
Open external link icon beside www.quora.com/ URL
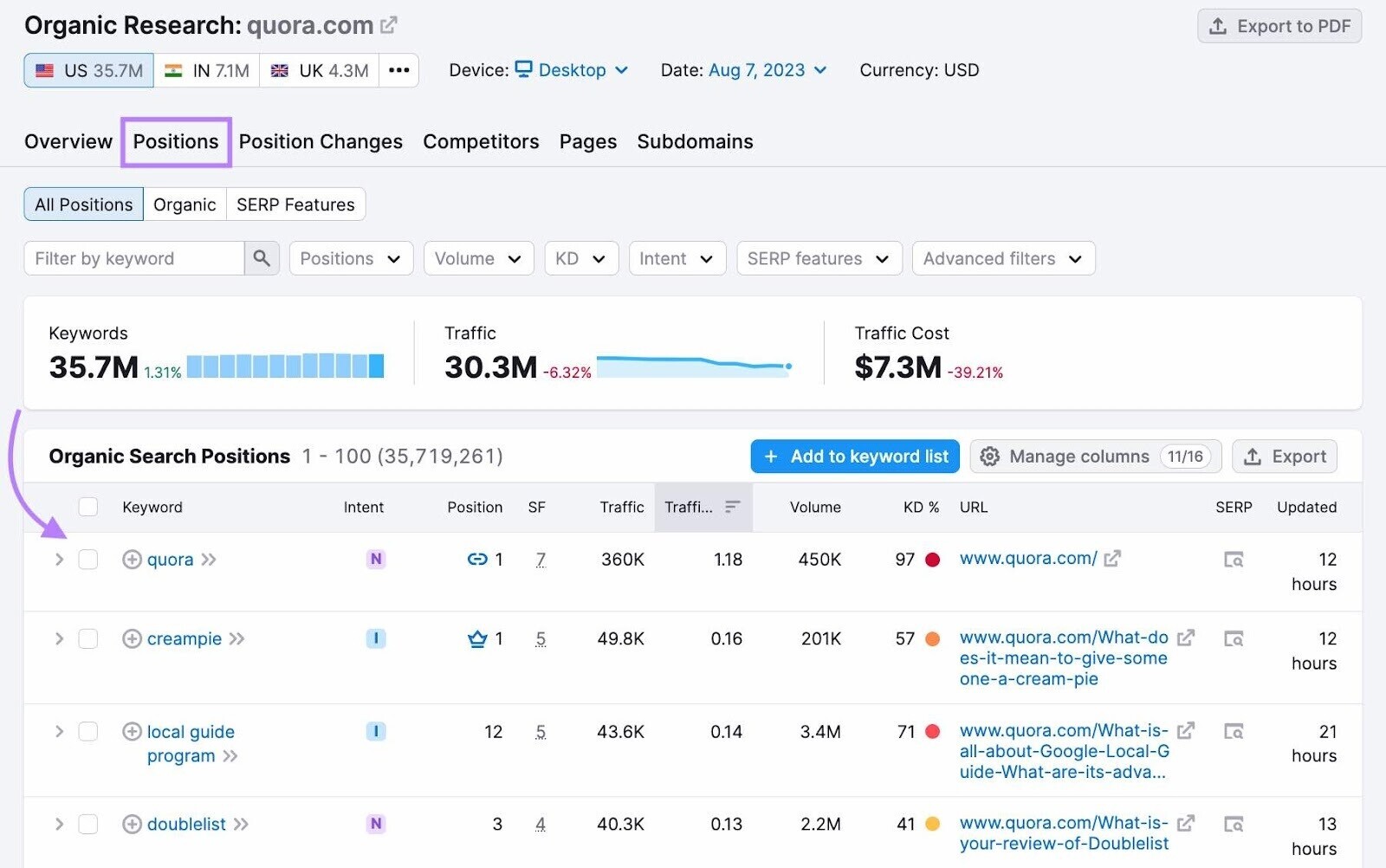pyautogui.click(x=1112, y=559)
